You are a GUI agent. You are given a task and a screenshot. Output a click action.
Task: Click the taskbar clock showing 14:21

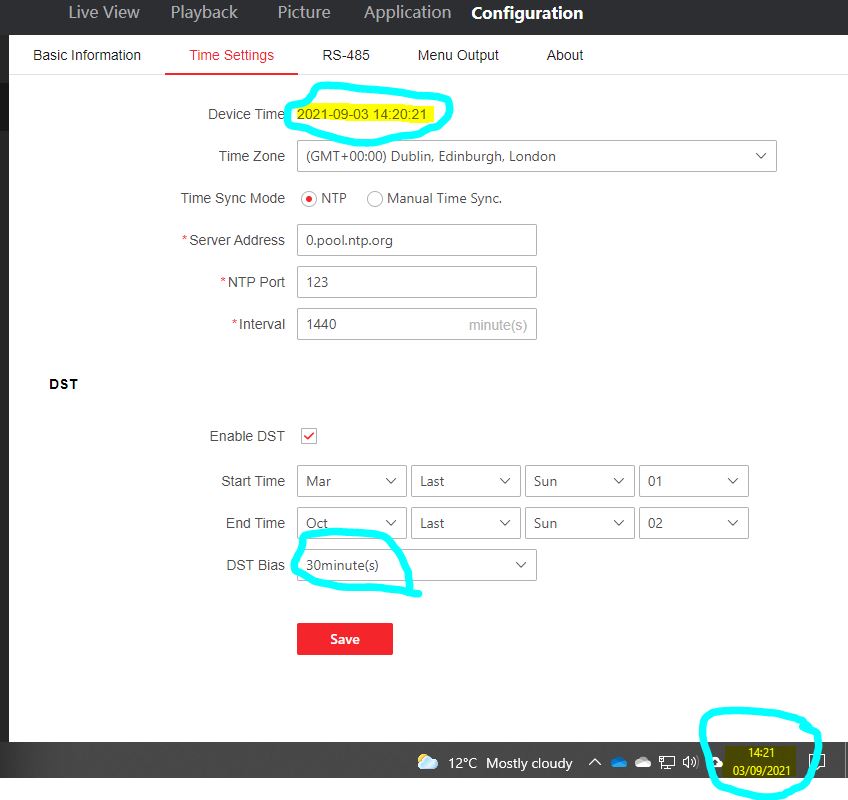761,761
